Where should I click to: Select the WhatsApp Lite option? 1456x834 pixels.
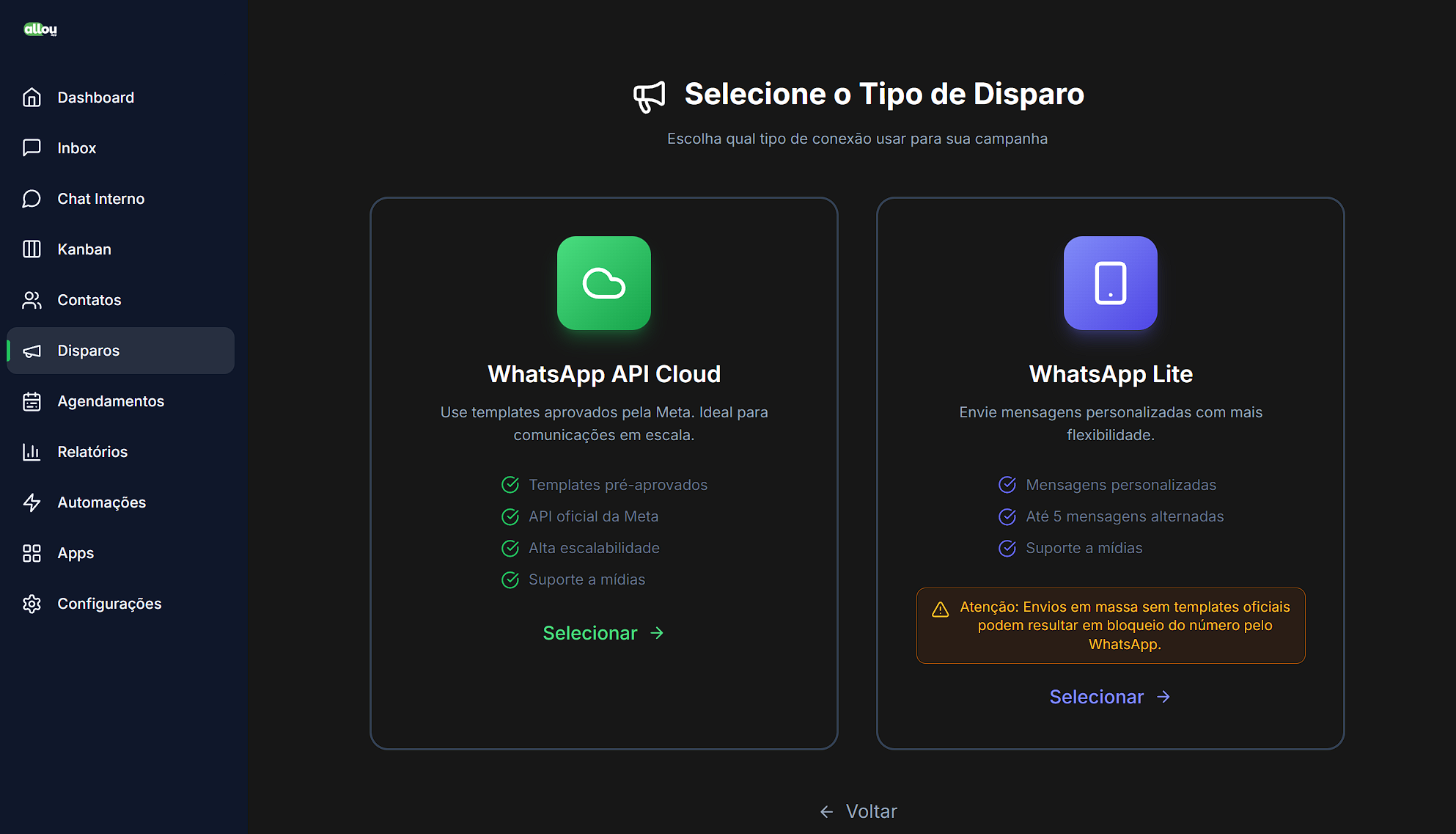[1110, 697]
